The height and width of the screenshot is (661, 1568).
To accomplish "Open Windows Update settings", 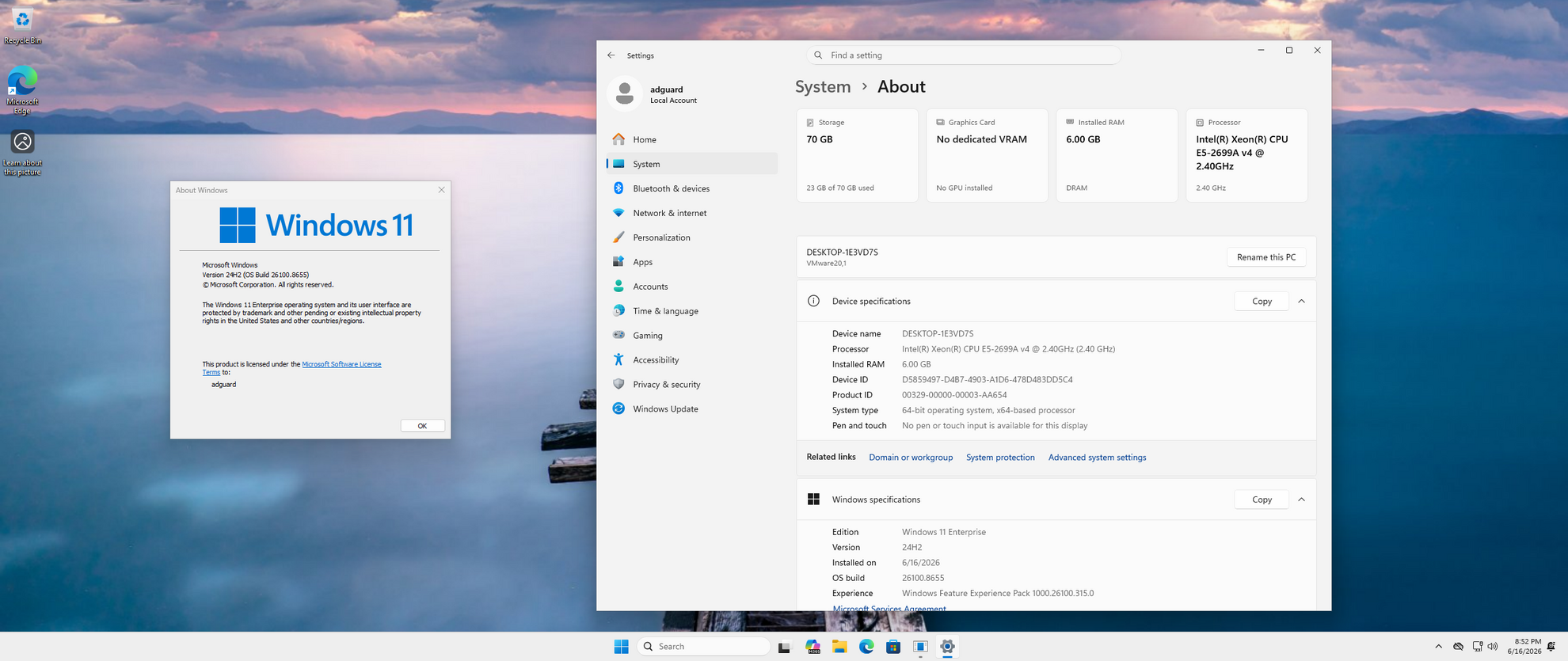I will point(691,409).
